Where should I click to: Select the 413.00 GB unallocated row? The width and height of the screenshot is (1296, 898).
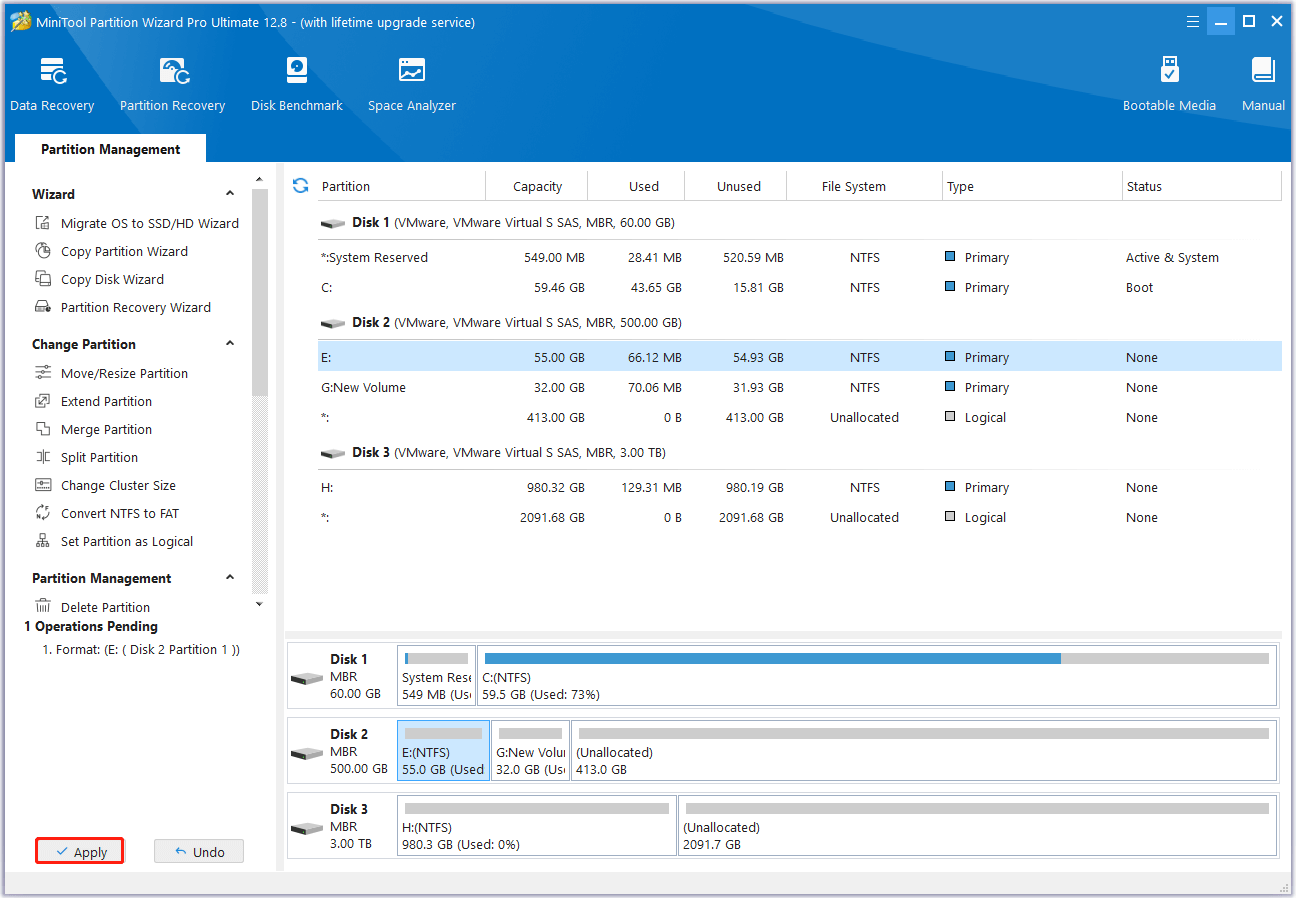[800, 417]
